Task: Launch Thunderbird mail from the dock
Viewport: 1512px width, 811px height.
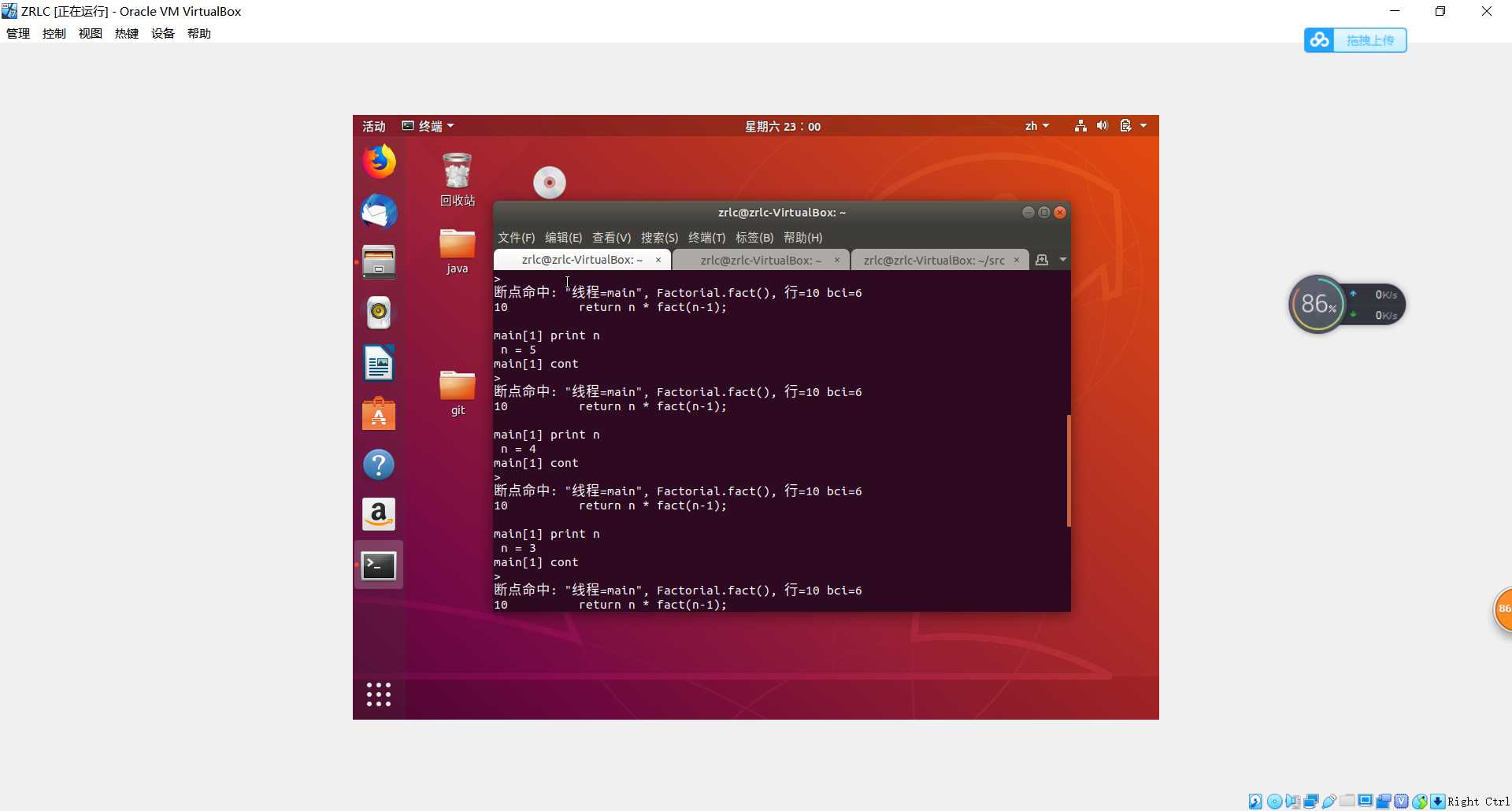Action: (x=379, y=212)
